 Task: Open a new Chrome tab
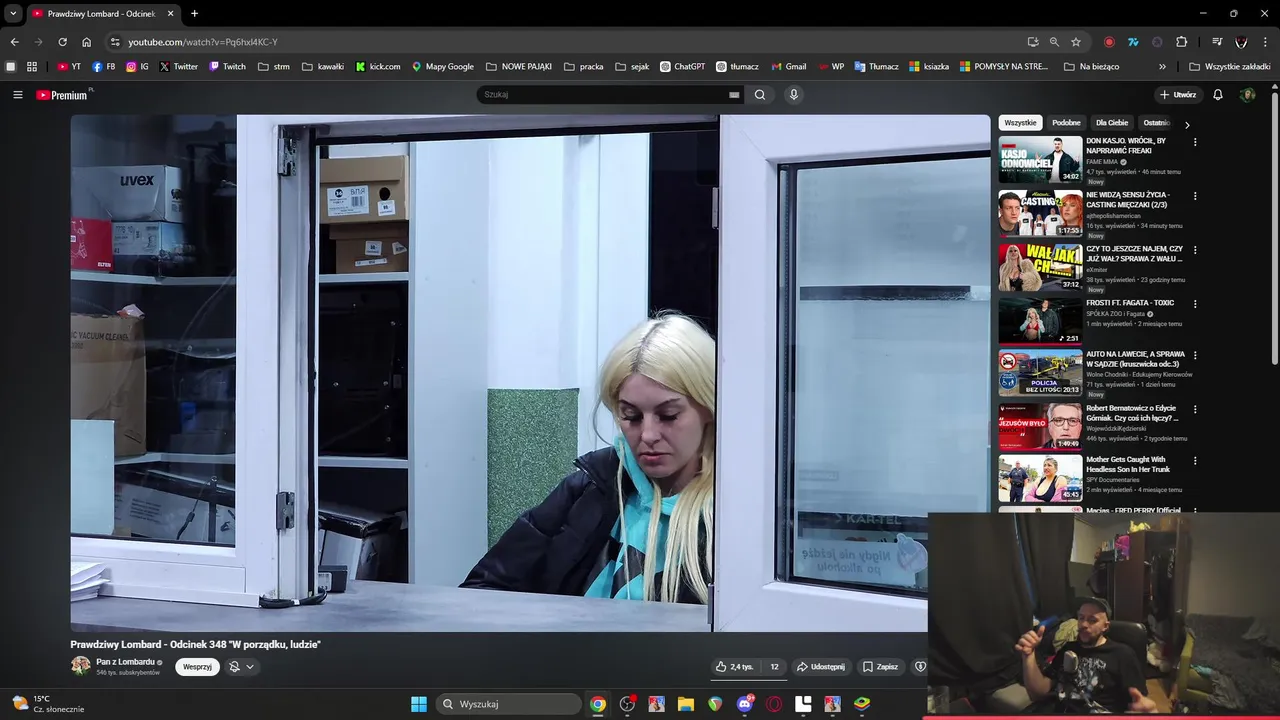click(x=194, y=13)
